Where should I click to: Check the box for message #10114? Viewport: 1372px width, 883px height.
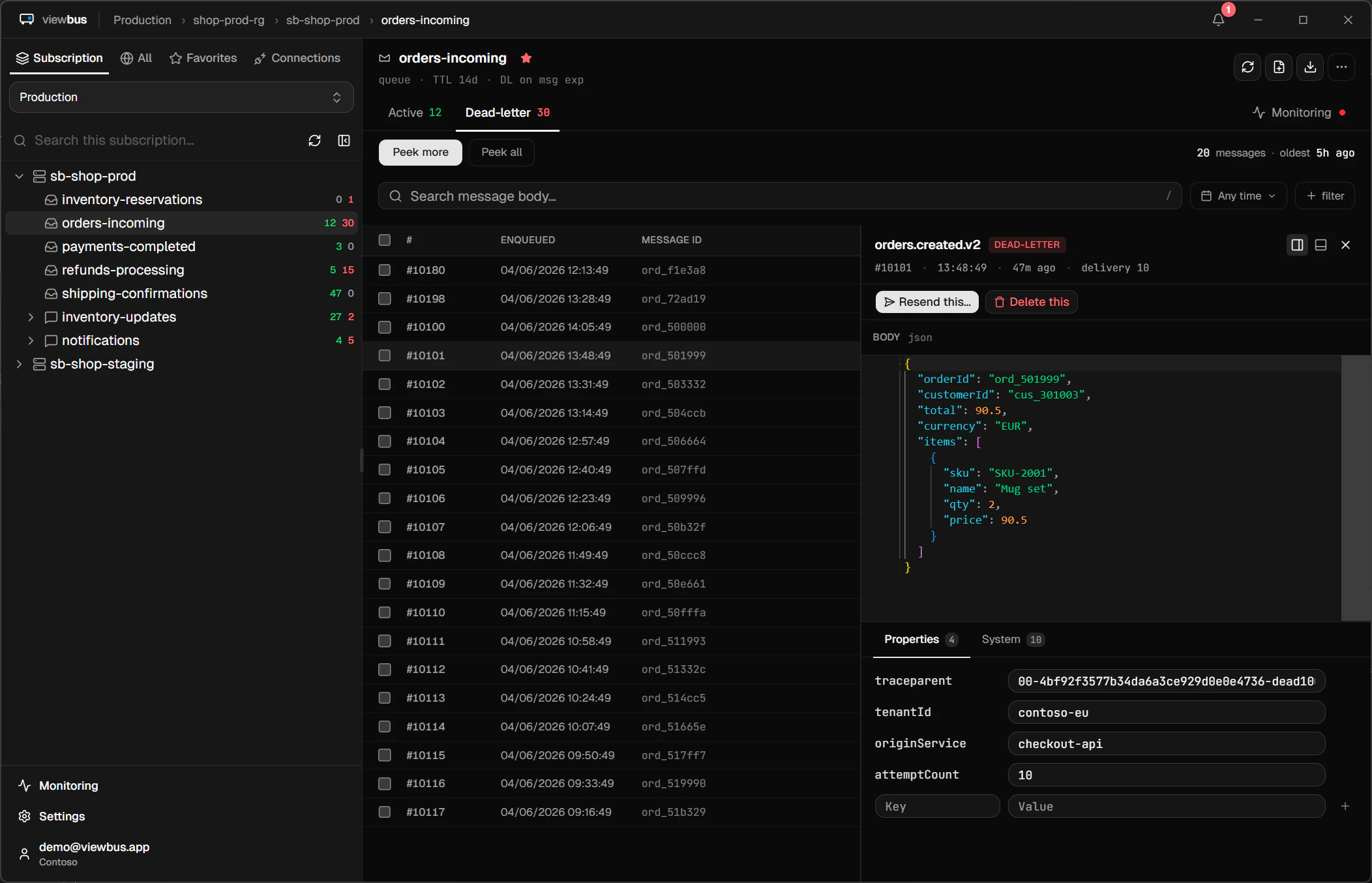coord(385,726)
